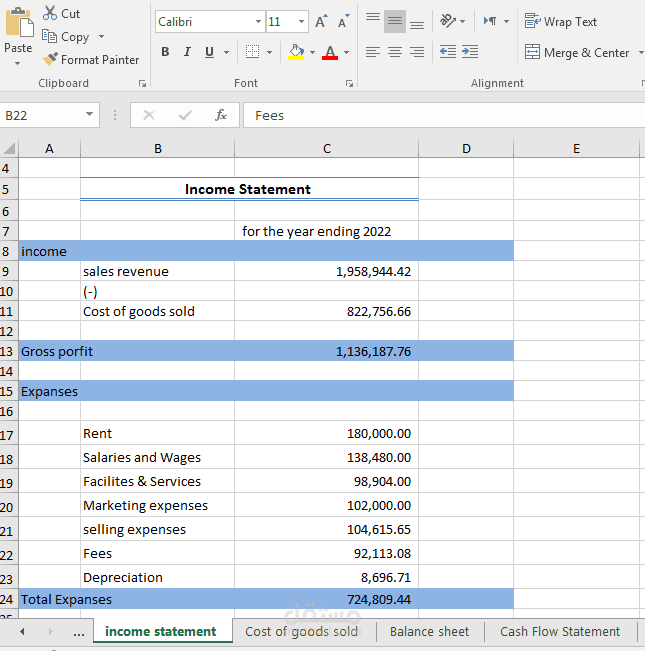Open the font name dropdown
This screenshot has height=651, width=645.
pos(258,21)
